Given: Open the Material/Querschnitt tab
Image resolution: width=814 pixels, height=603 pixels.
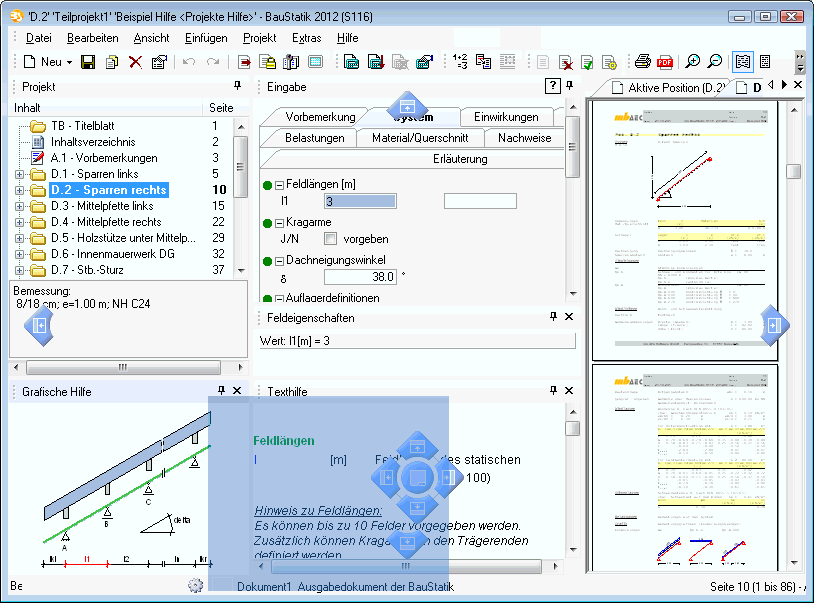Looking at the screenshot, I should (x=420, y=138).
